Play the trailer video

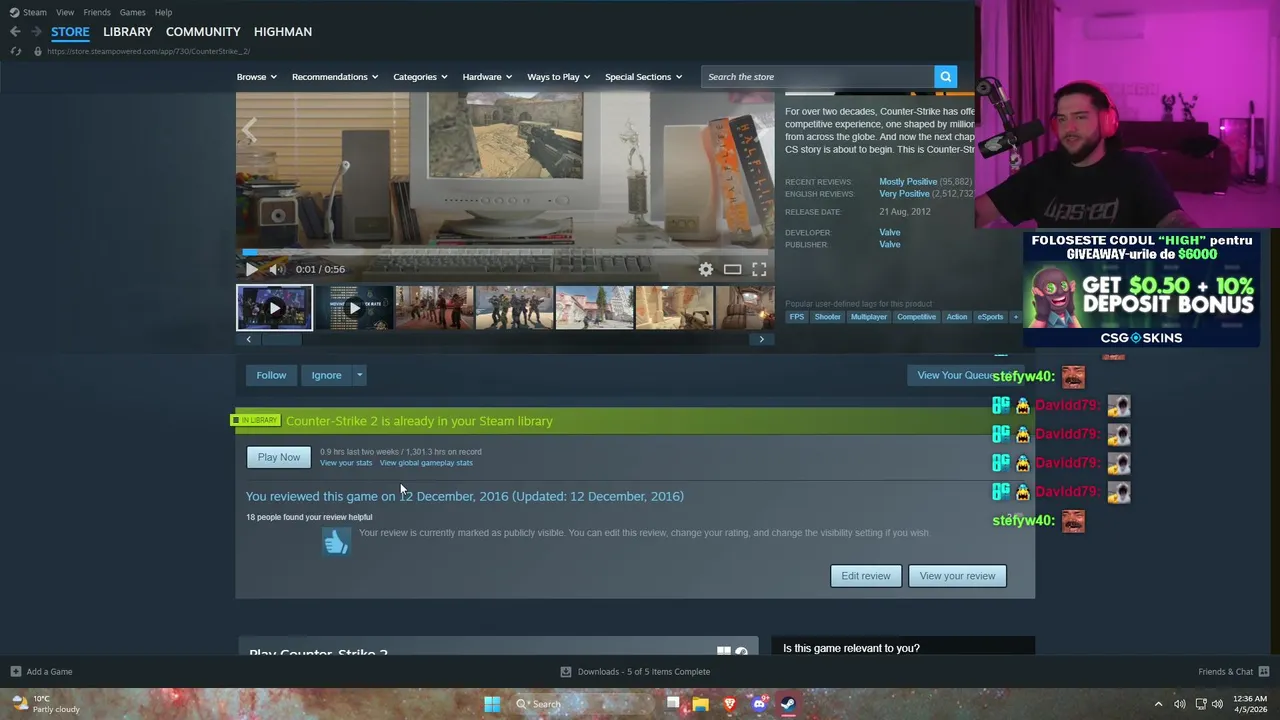click(x=252, y=269)
